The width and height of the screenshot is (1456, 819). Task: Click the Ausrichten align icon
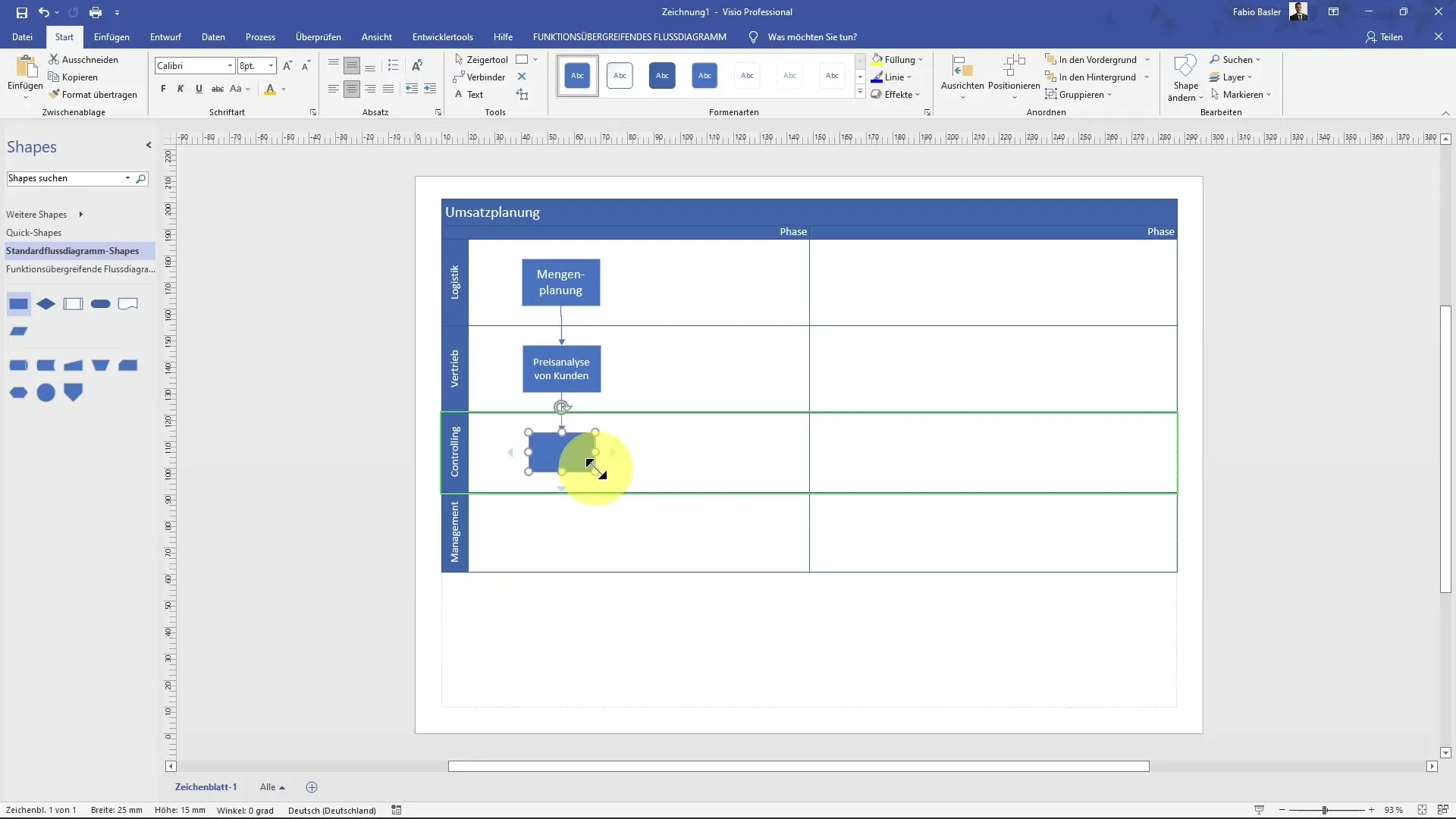click(962, 67)
